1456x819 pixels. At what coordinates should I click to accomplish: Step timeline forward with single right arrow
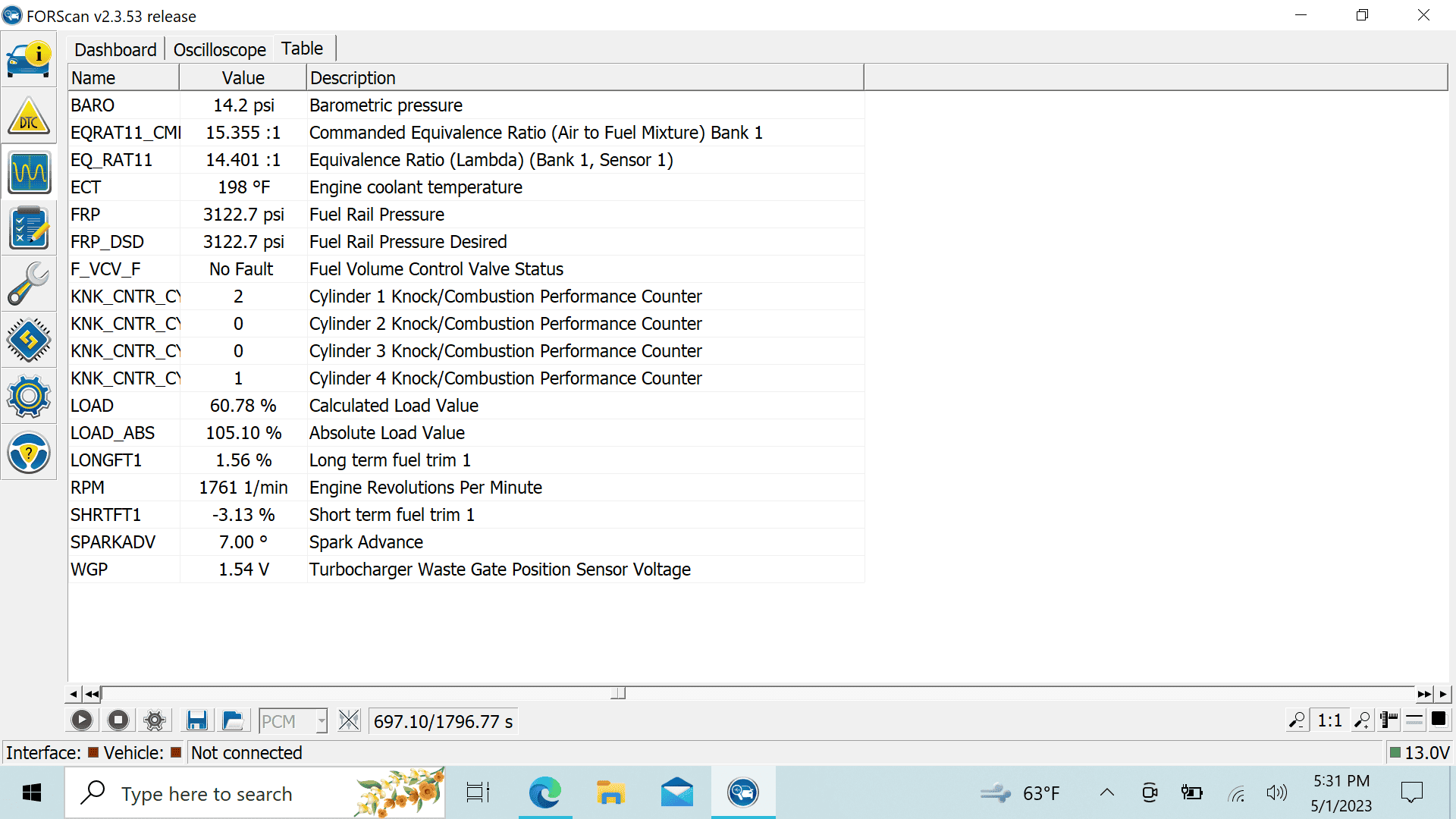(1443, 694)
